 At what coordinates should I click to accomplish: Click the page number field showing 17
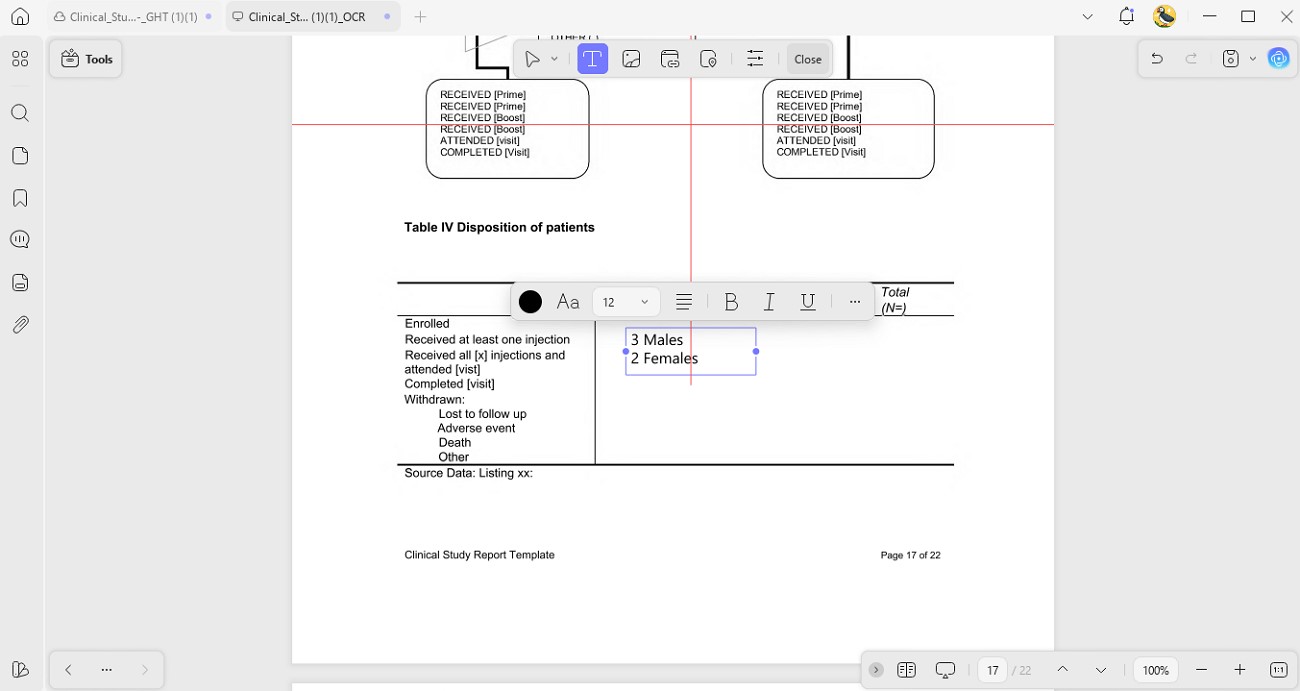pos(992,670)
